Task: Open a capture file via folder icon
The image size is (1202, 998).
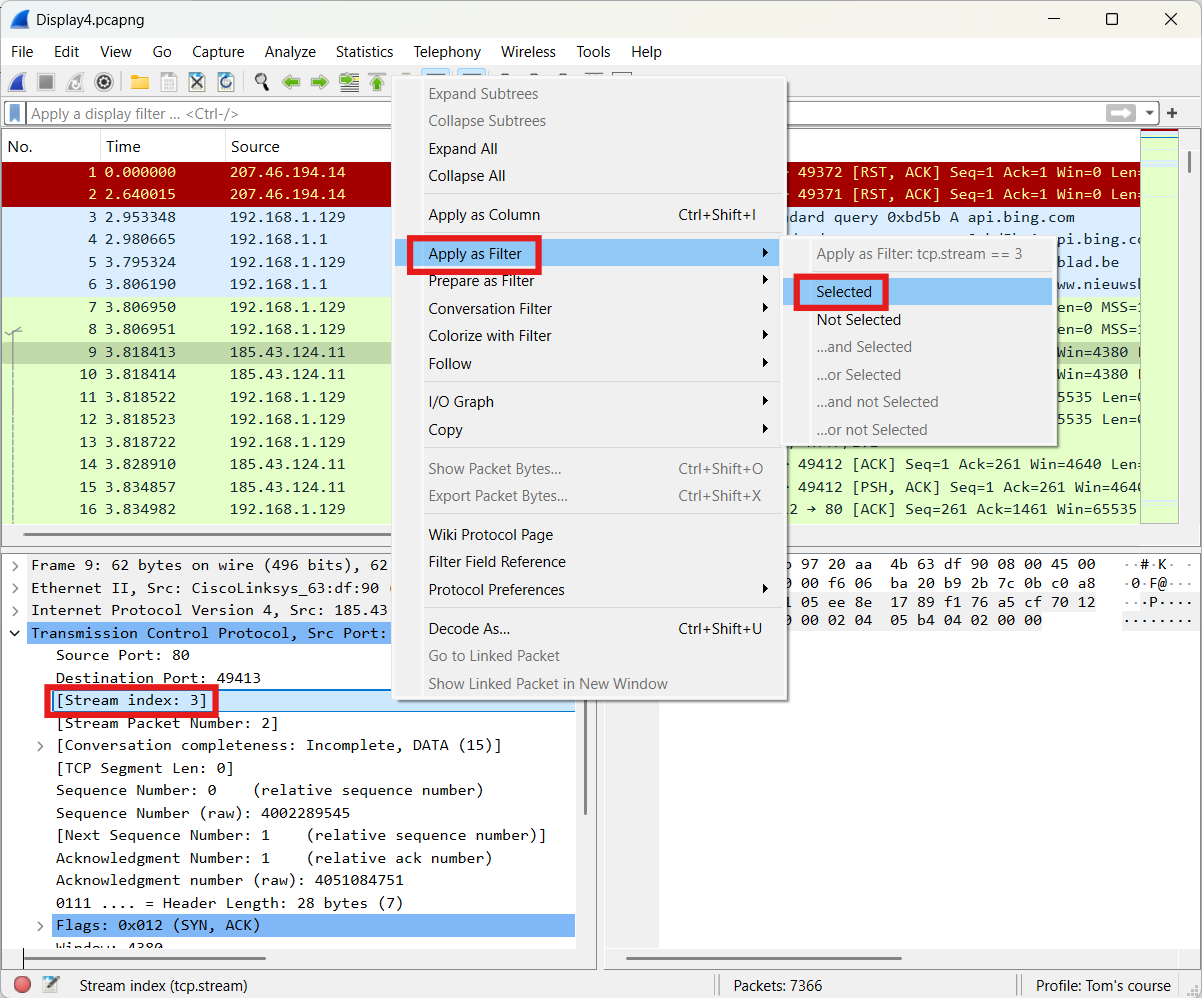Action: click(140, 82)
